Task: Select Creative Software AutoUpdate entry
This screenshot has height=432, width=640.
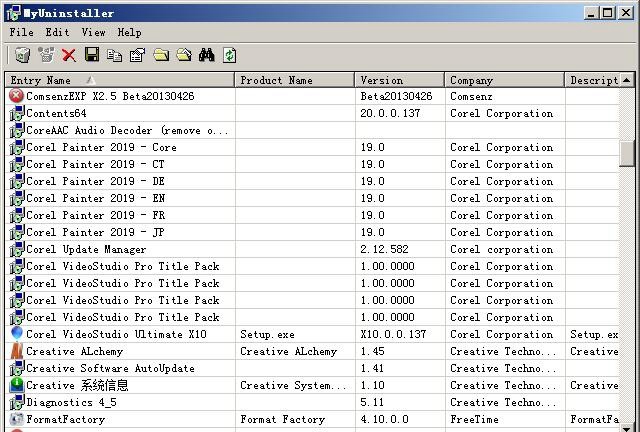Action: (110, 368)
